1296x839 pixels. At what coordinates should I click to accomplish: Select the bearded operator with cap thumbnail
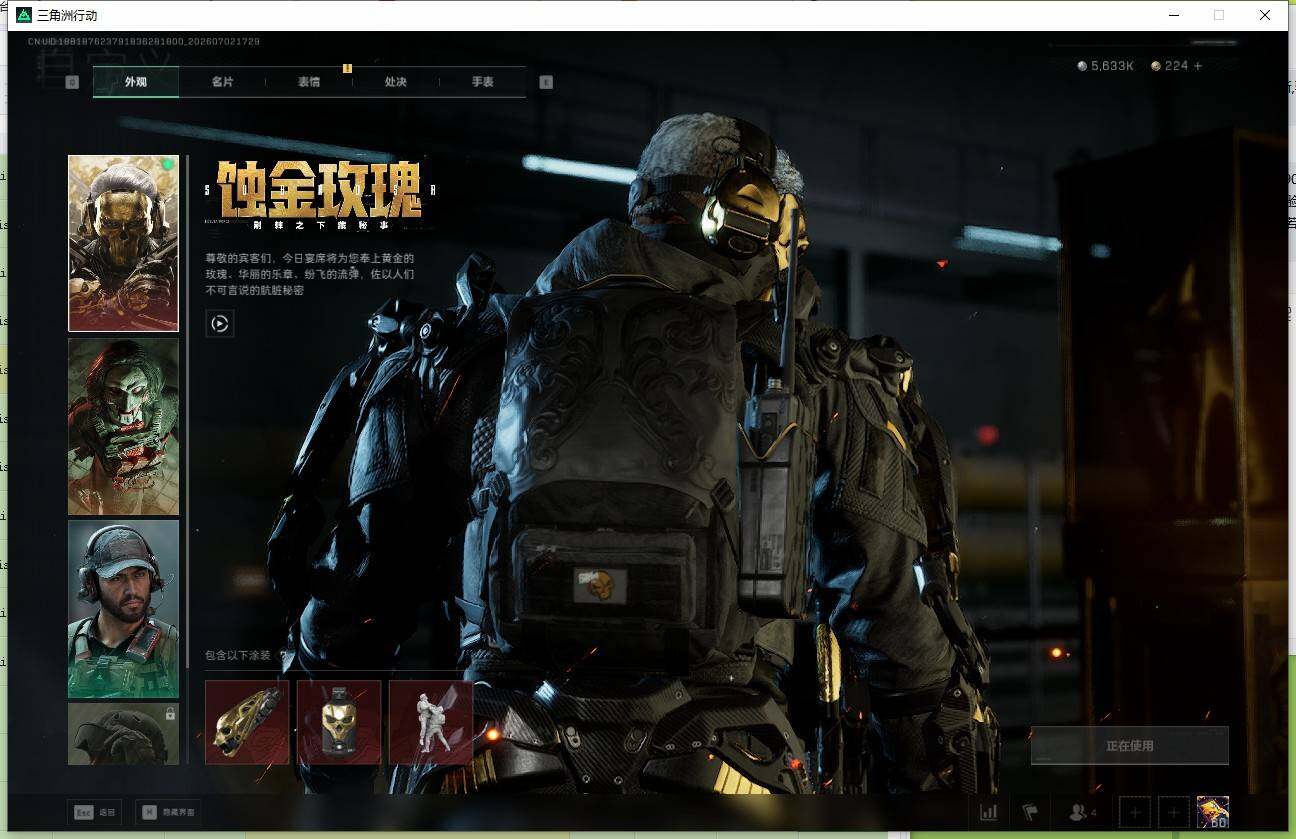(x=123, y=608)
